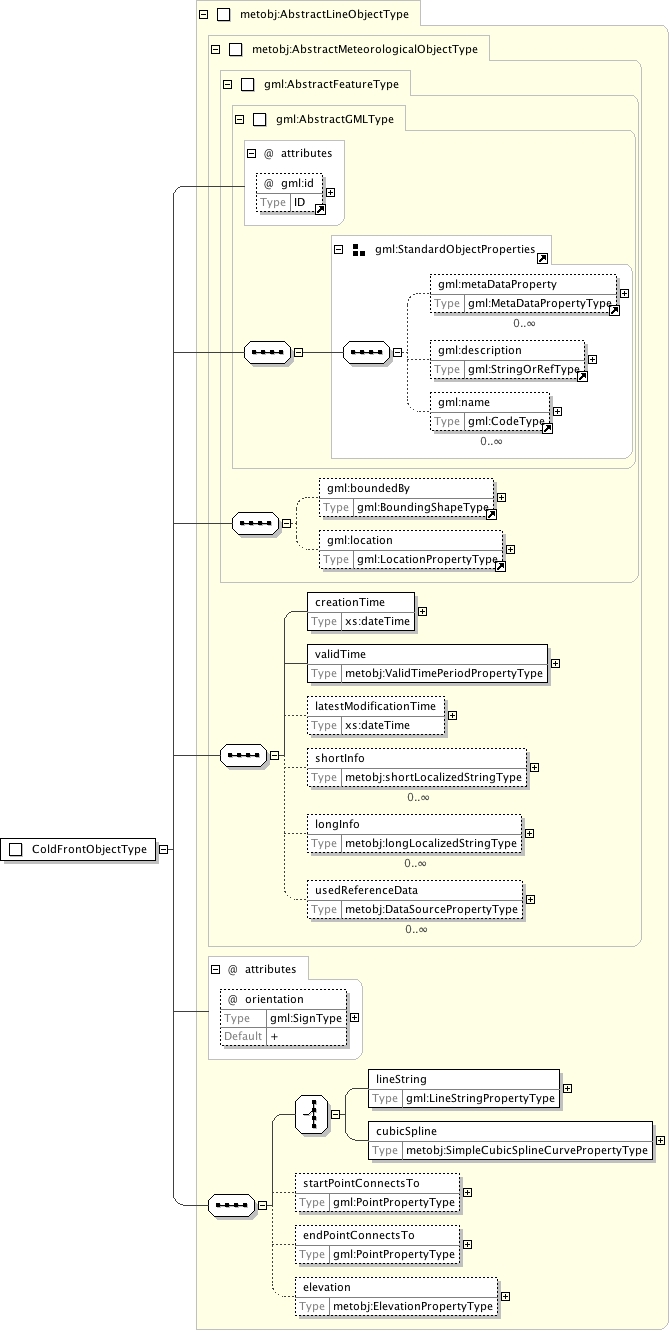Expand the gml:id attribute
670x1331 pixels.
331,193
